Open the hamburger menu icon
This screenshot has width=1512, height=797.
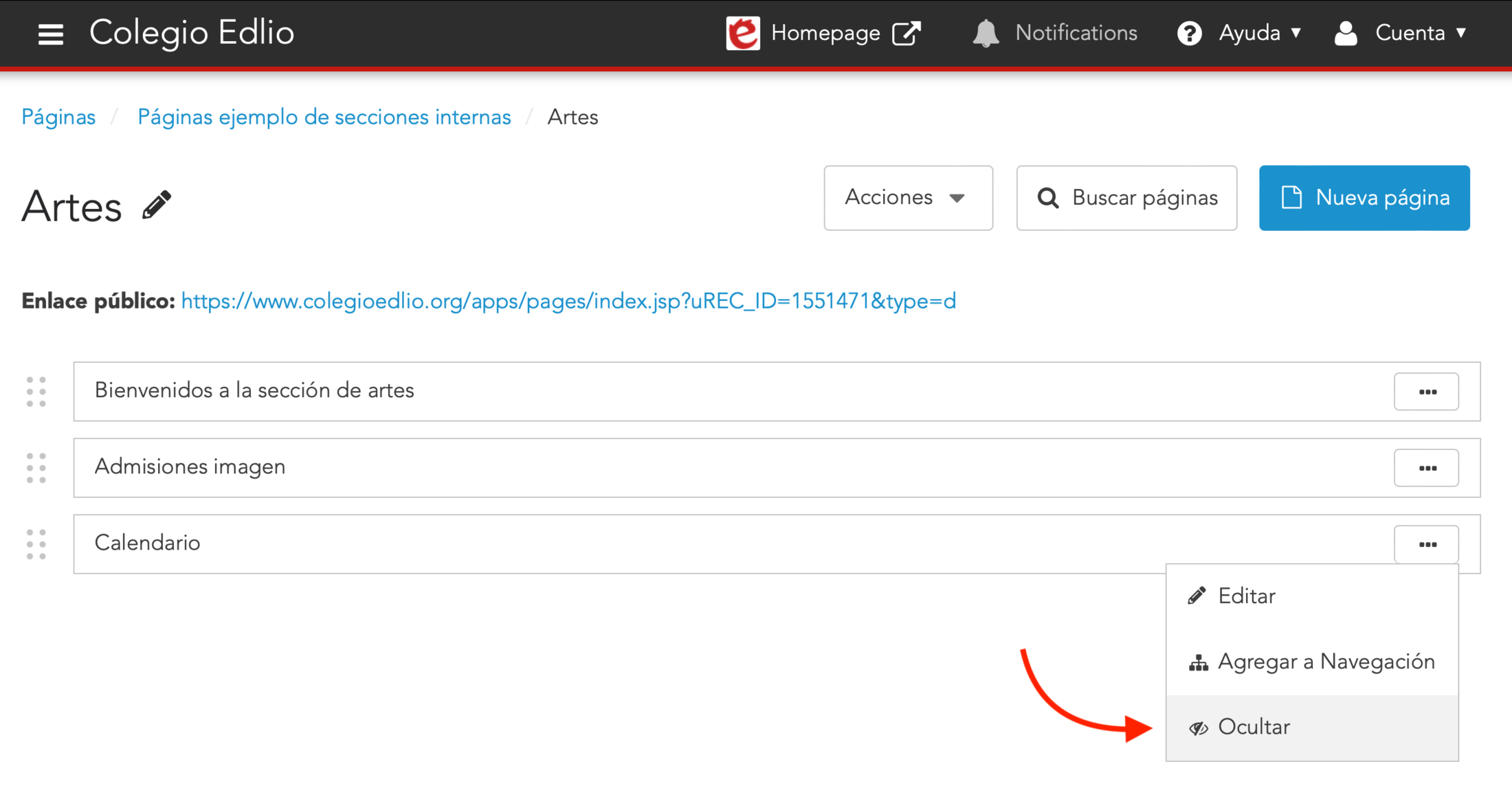tap(50, 34)
